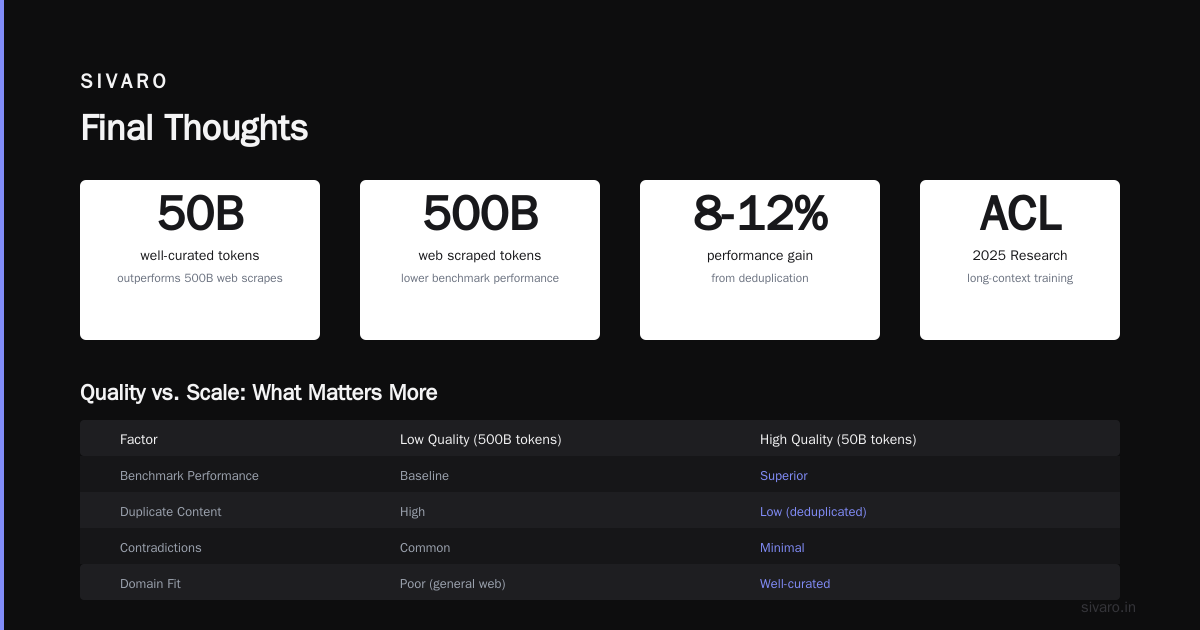The width and height of the screenshot is (1200, 630).
Task: Click the Well-curated link text
Action: (795, 584)
